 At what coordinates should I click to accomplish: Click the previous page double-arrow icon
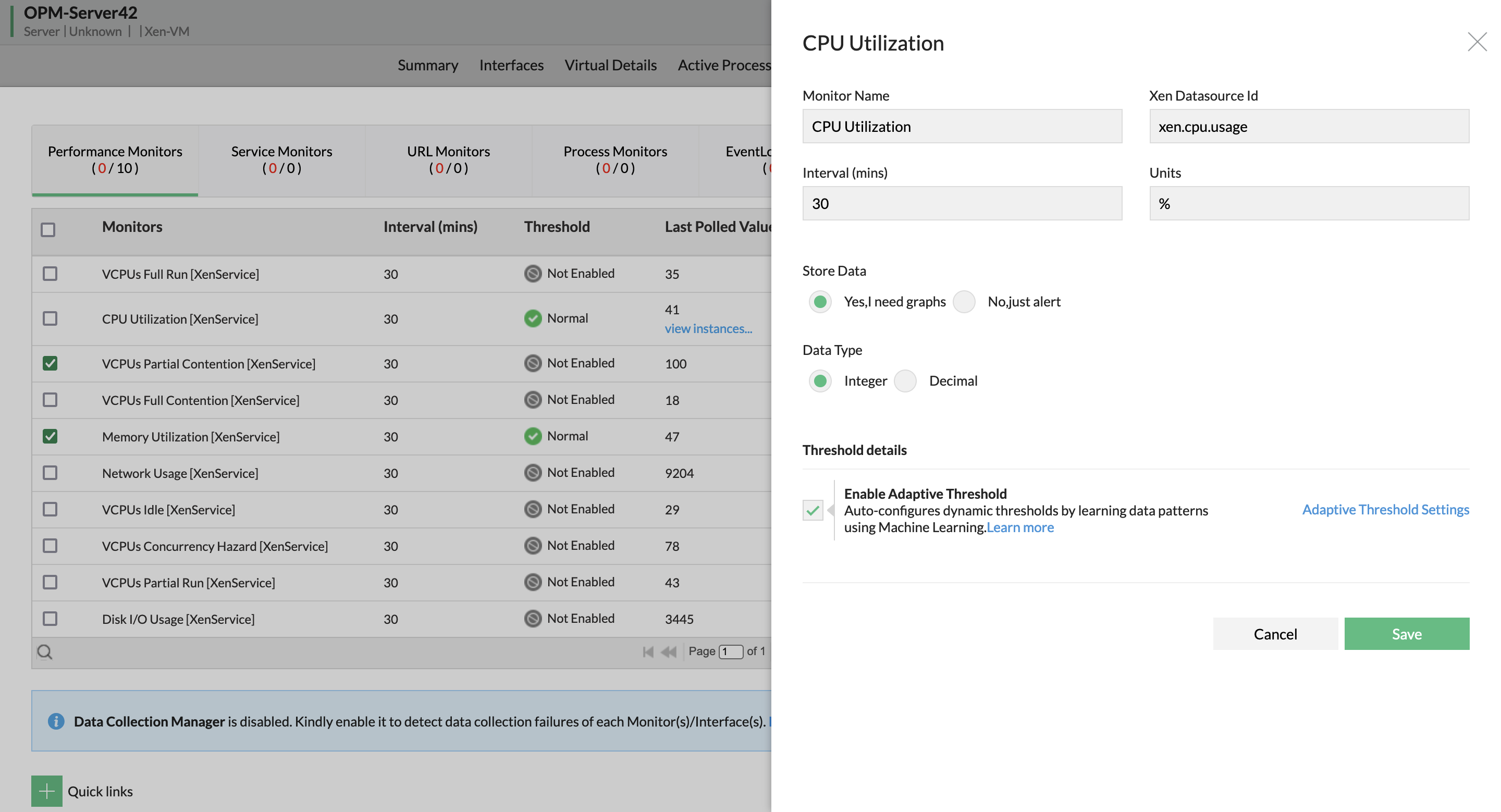click(x=669, y=652)
